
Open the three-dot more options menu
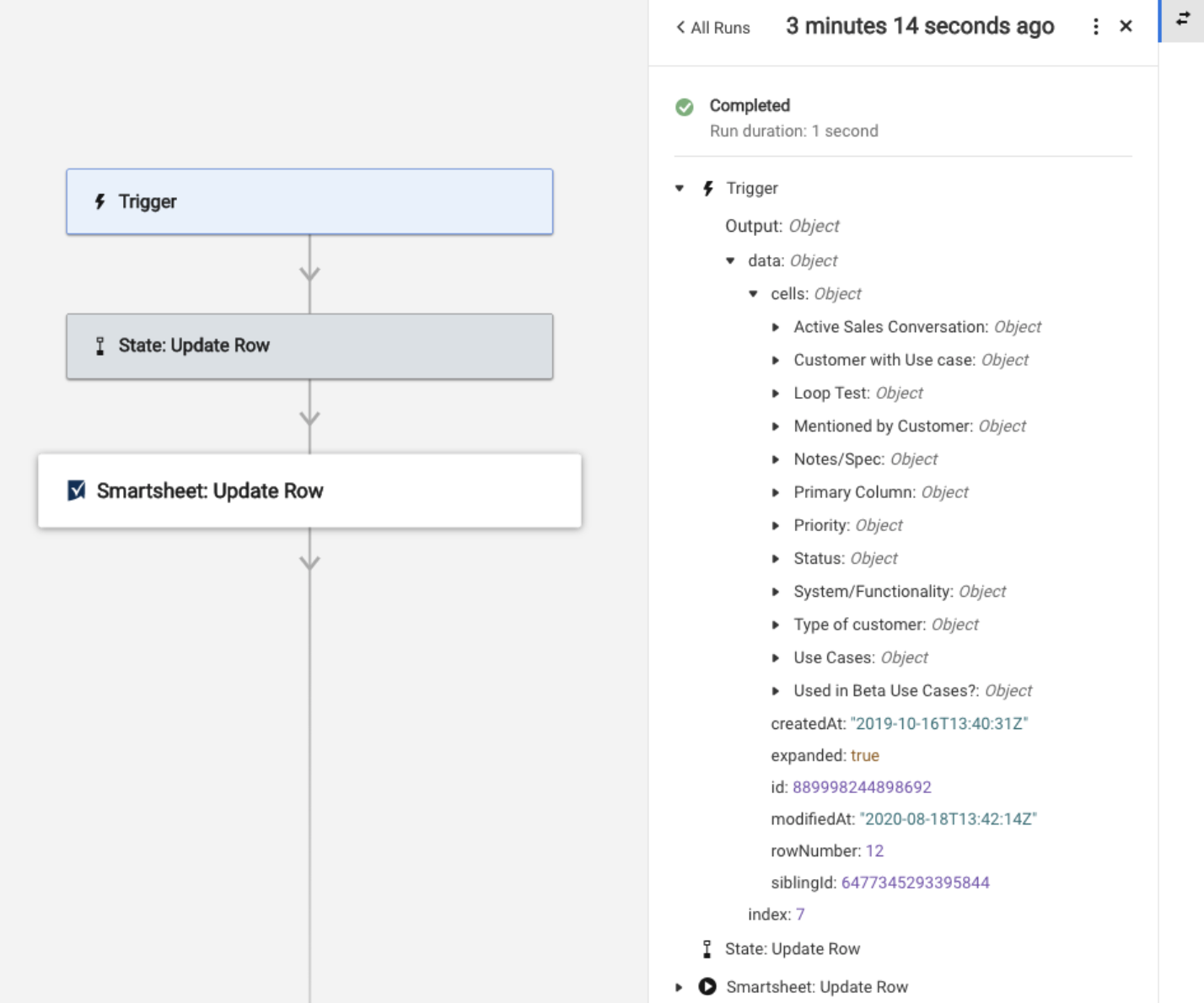(1095, 27)
